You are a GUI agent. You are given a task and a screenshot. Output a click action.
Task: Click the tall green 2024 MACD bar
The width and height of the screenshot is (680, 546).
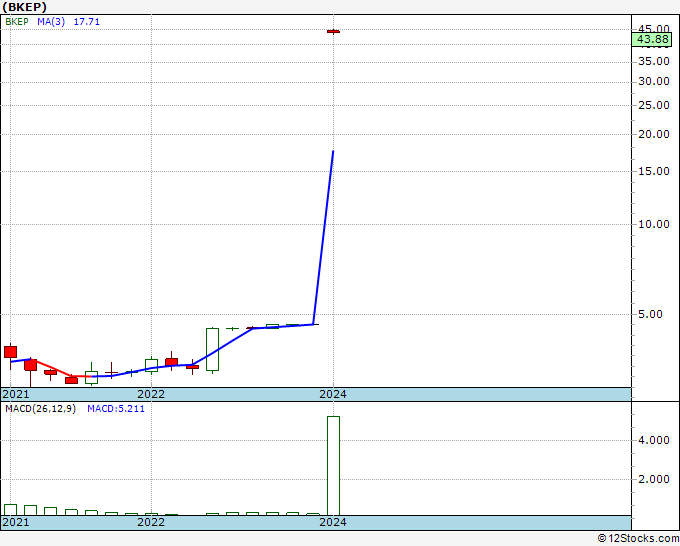[333, 466]
